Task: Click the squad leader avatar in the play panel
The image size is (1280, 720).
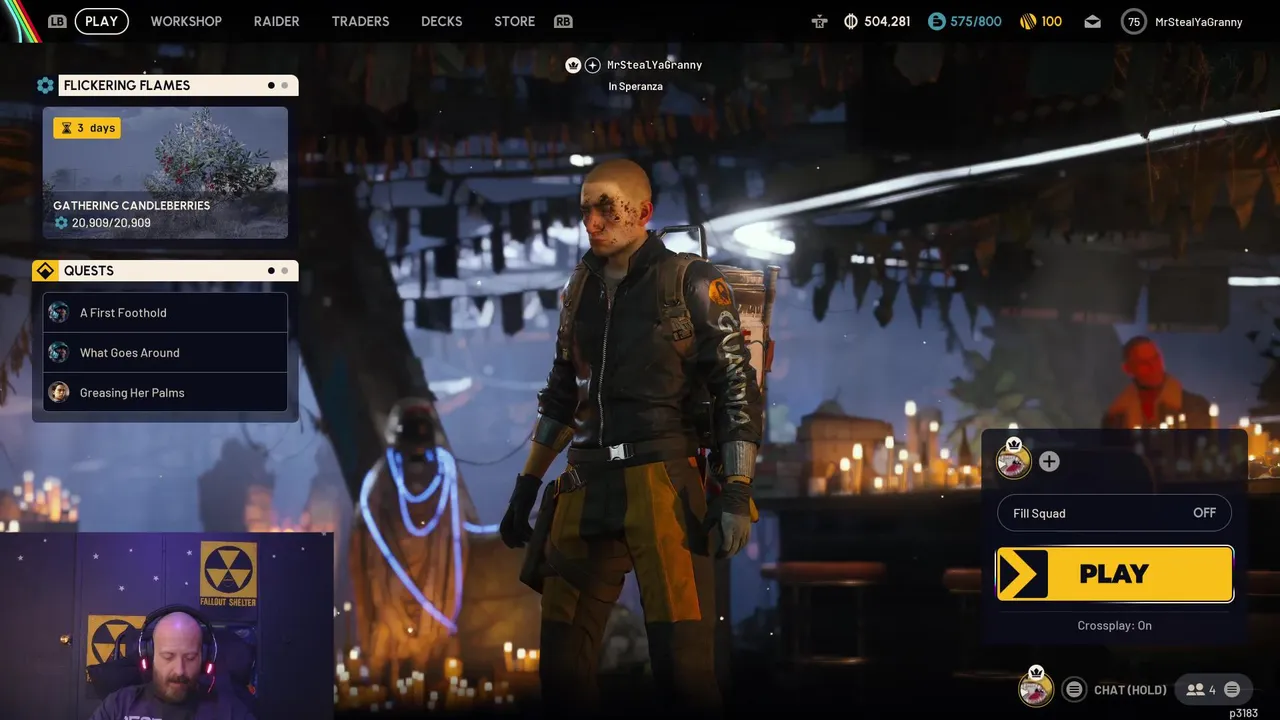Action: 1014,461
